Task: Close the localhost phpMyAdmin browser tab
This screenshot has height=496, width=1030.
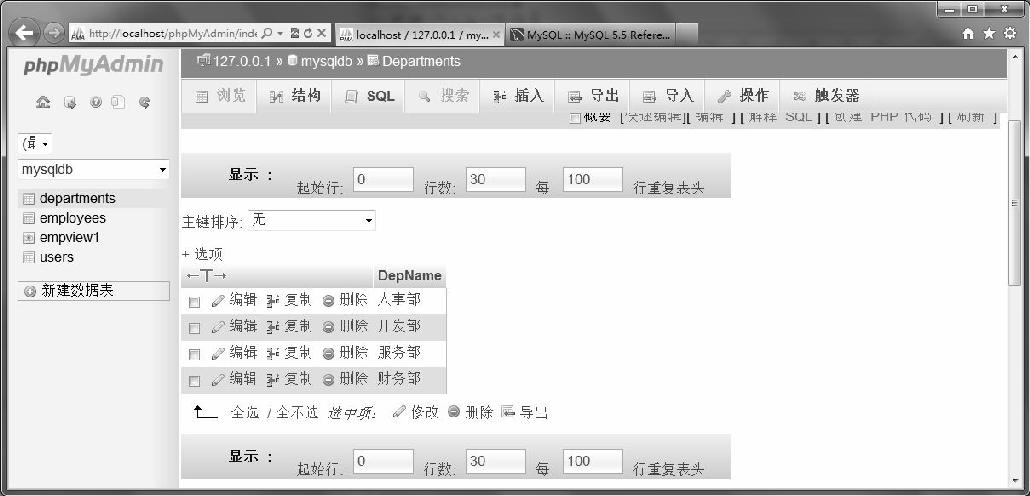Action: pos(496,34)
